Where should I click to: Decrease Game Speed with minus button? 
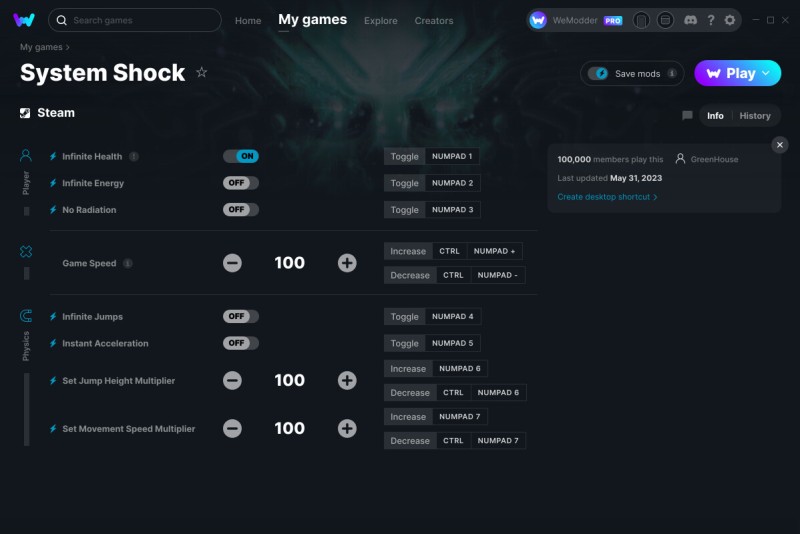click(232, 263)
